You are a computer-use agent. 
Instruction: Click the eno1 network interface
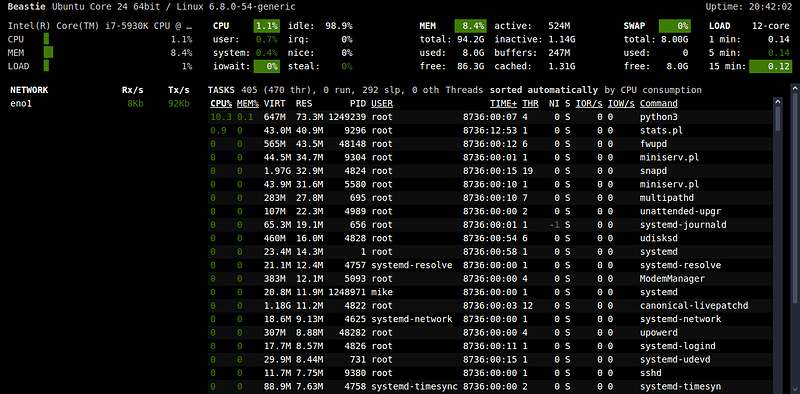(20, 104)
